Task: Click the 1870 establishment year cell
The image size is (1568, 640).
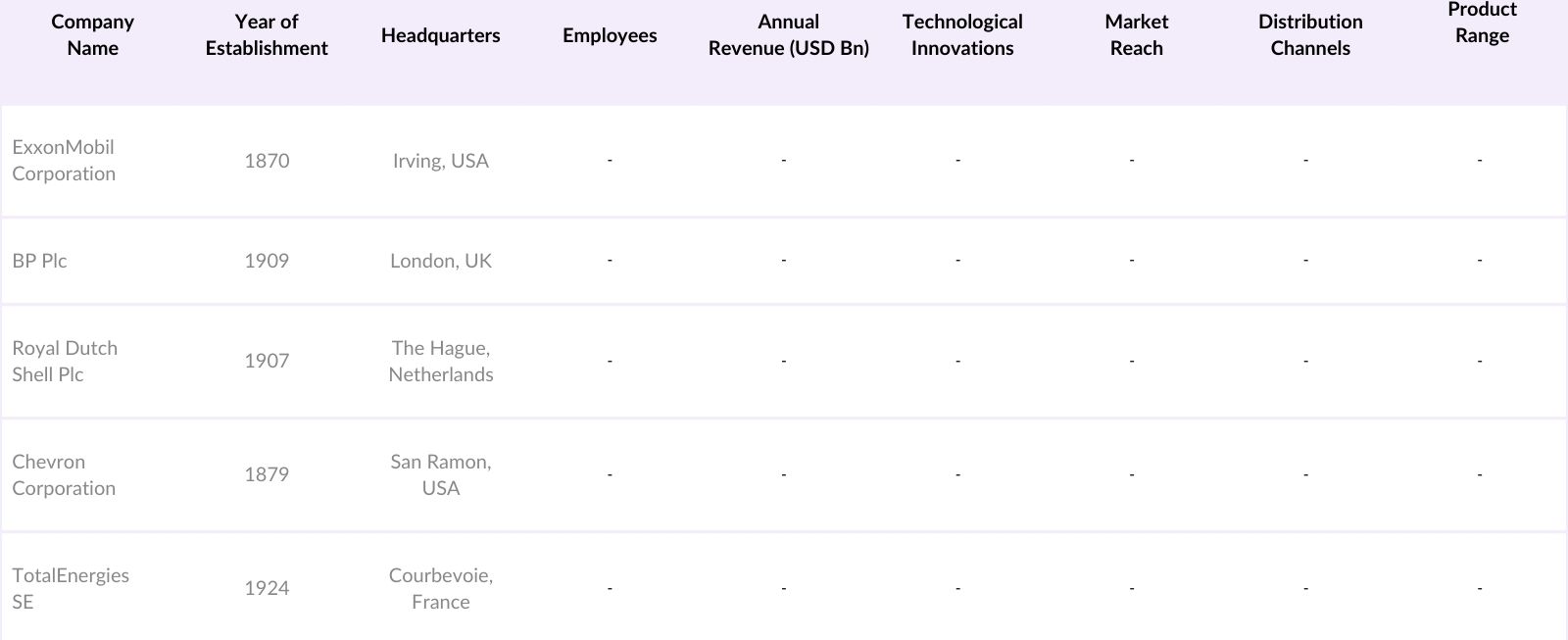Action: 267,161
